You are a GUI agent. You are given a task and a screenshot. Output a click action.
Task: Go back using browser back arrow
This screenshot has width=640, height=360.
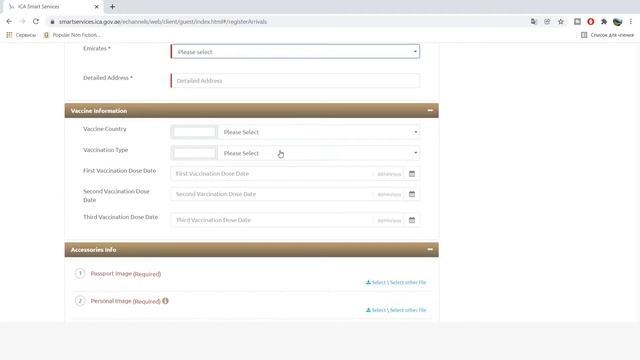tap(9, 22)
